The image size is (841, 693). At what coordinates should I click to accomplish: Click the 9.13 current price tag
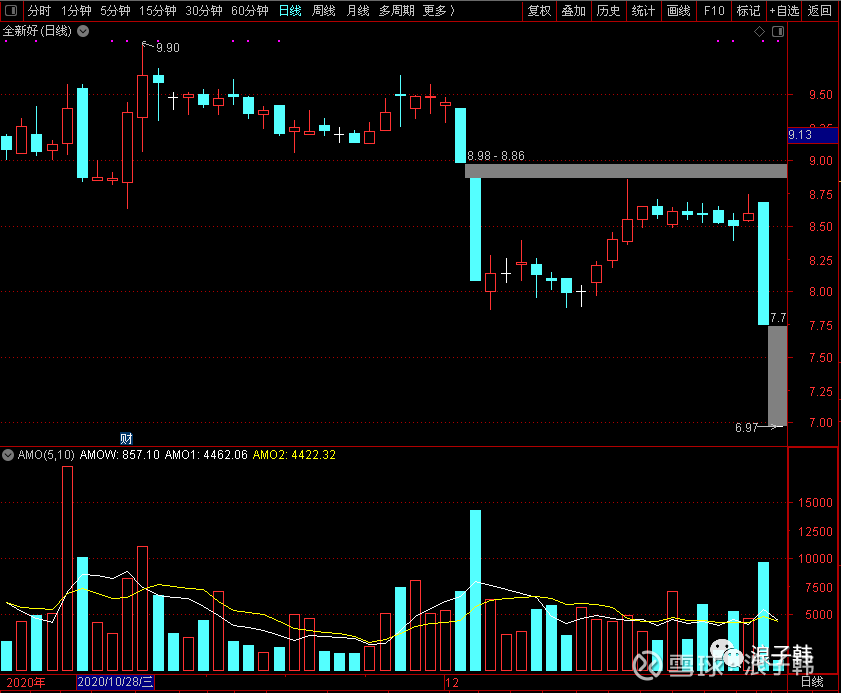coord(812,135)
